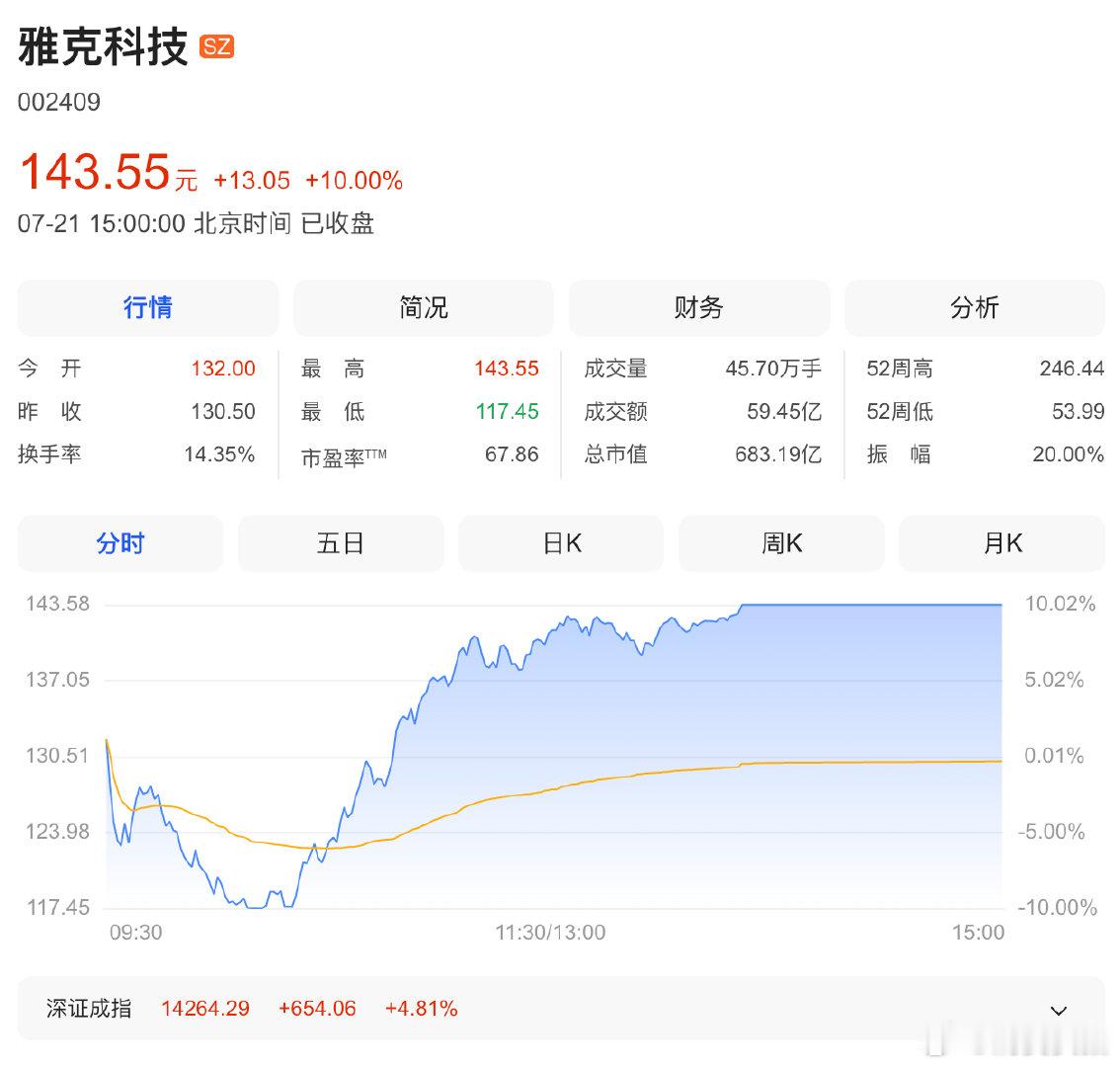
Task: Click the 137.05 axis label
Action: click(58, 680)
